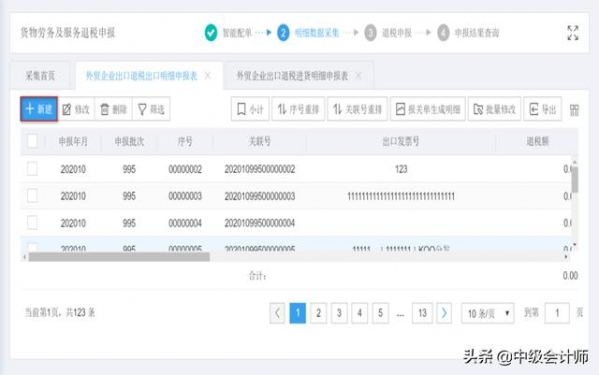Click the 序号重排 reorder button

pos(298,110)
